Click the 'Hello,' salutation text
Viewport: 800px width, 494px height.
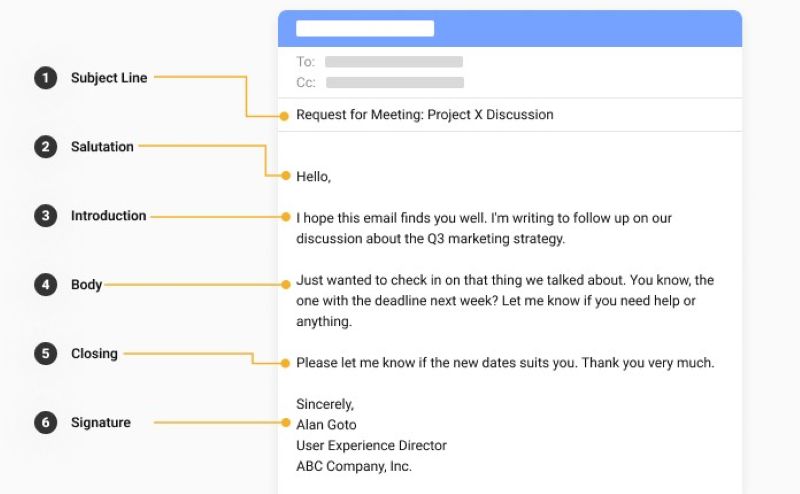pos(313,177)
